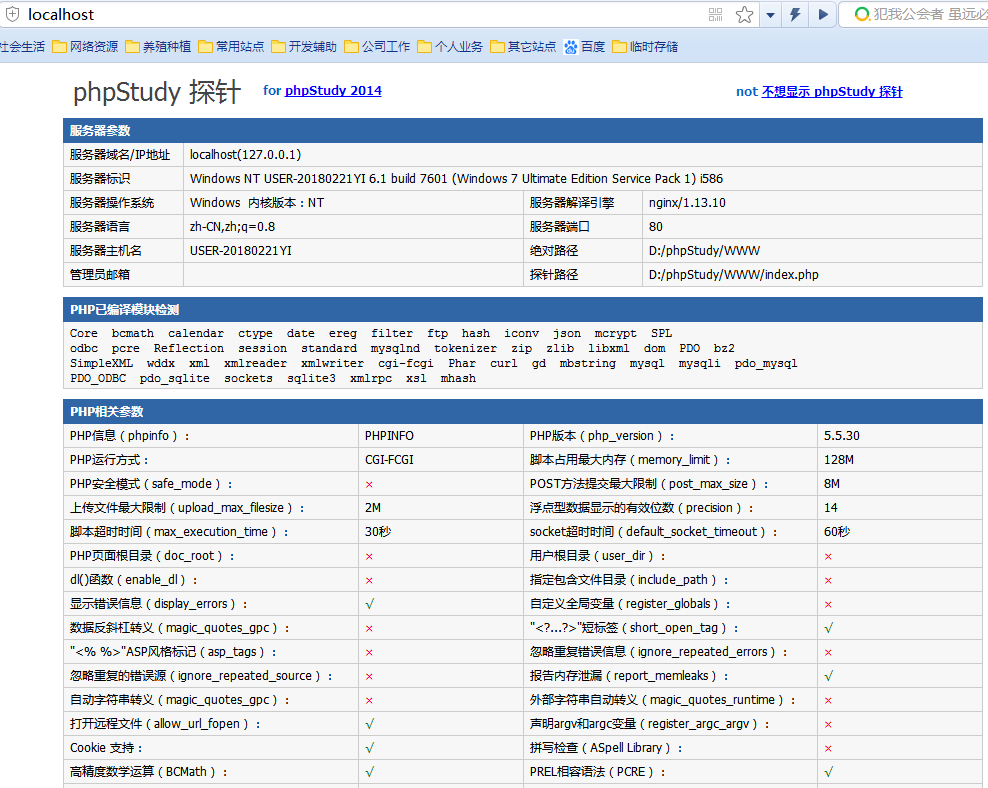Viewport: 988px width, 788px height.
Task: Click the bookmark star icon
Action: [745, 14]
